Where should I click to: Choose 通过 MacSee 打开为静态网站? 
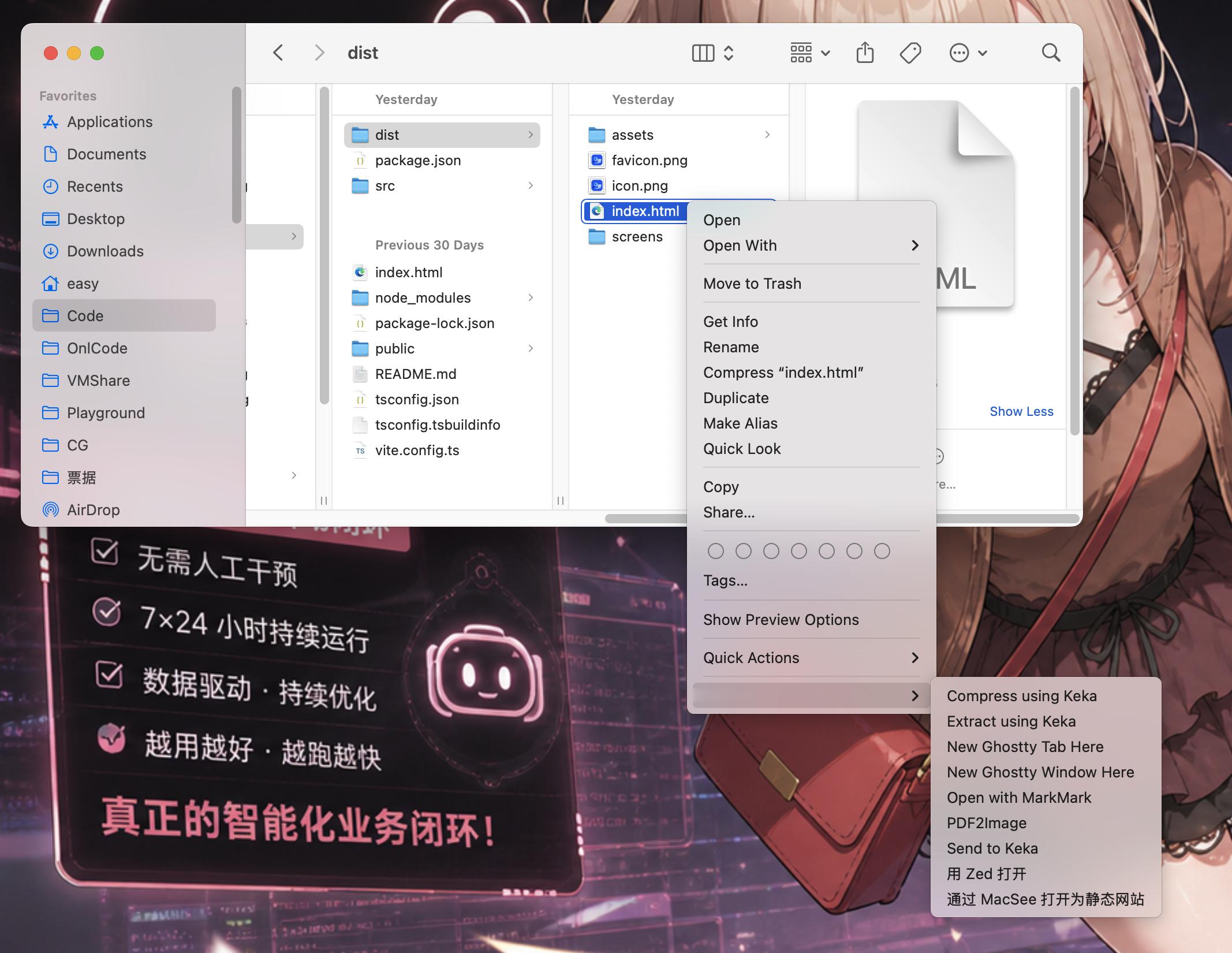point(1046,899)
